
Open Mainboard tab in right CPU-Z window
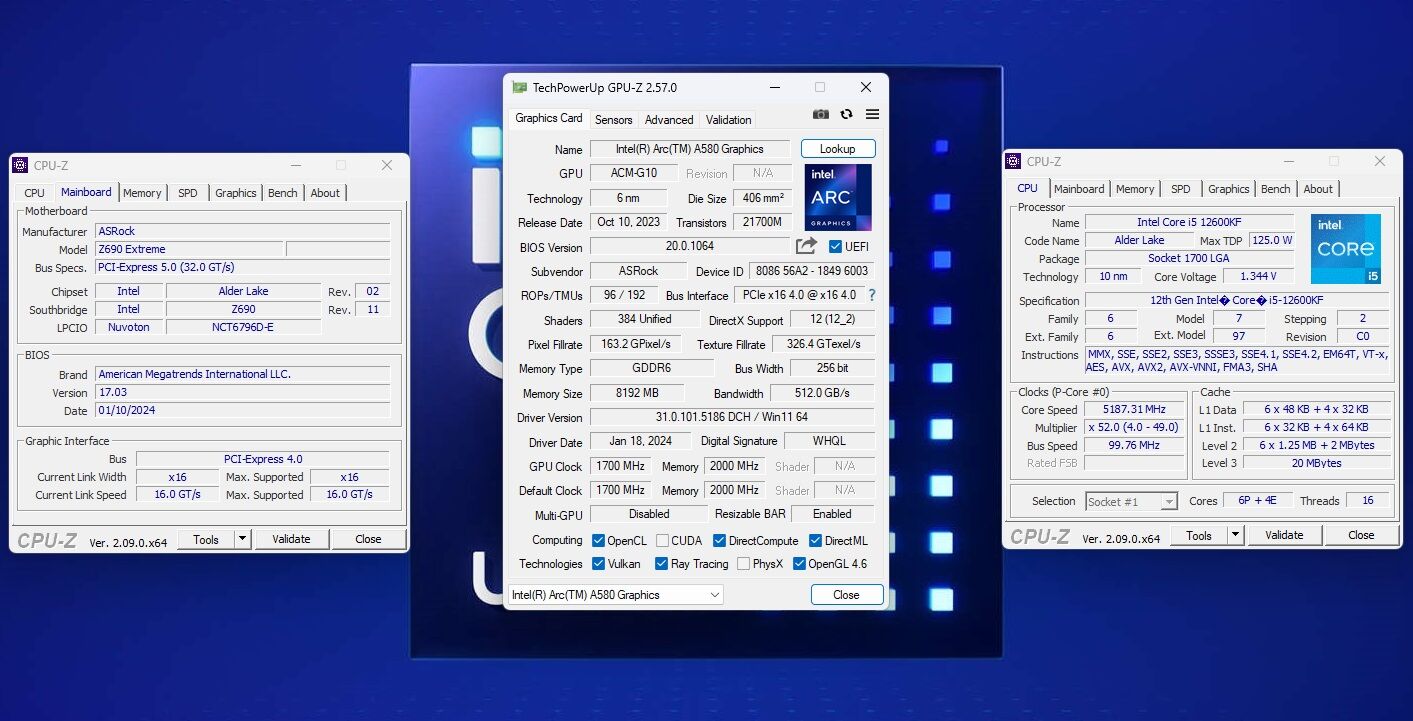pyautogui.click(x=1080, y=189)
